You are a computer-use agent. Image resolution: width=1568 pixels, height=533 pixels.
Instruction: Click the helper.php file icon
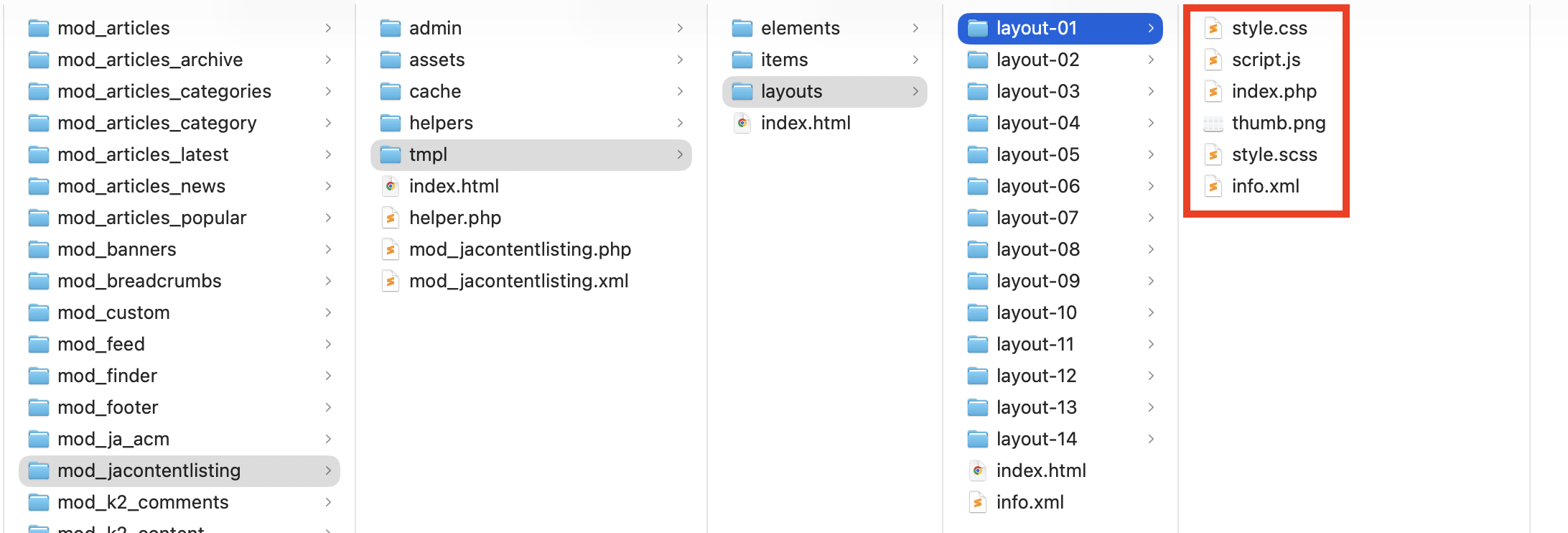click(391, 218)
